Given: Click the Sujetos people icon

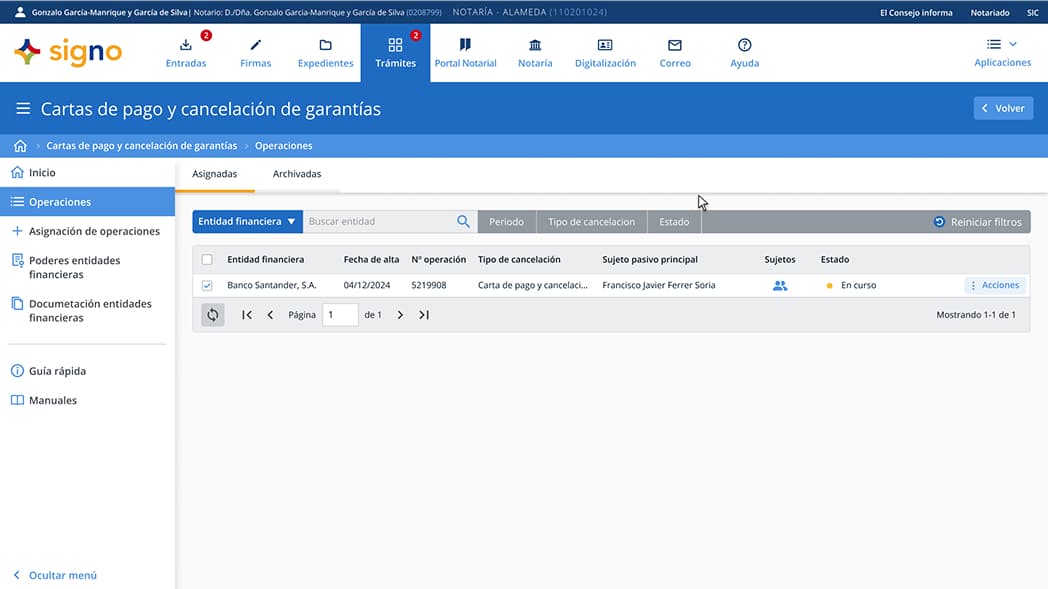Looking at the screenshot, I should coord(780,286).
